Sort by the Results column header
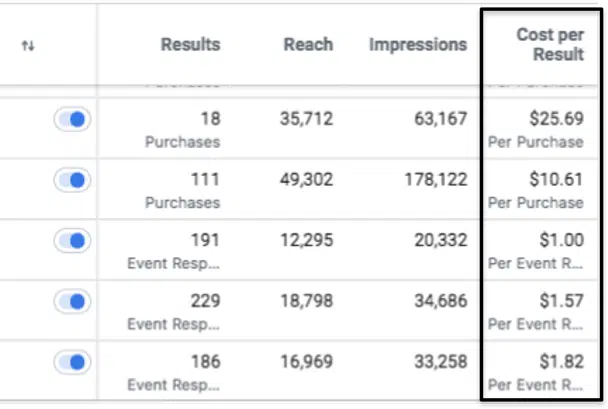Image resolution: width=608 pixels, height=409 pixels. click(x=190, y=45)
